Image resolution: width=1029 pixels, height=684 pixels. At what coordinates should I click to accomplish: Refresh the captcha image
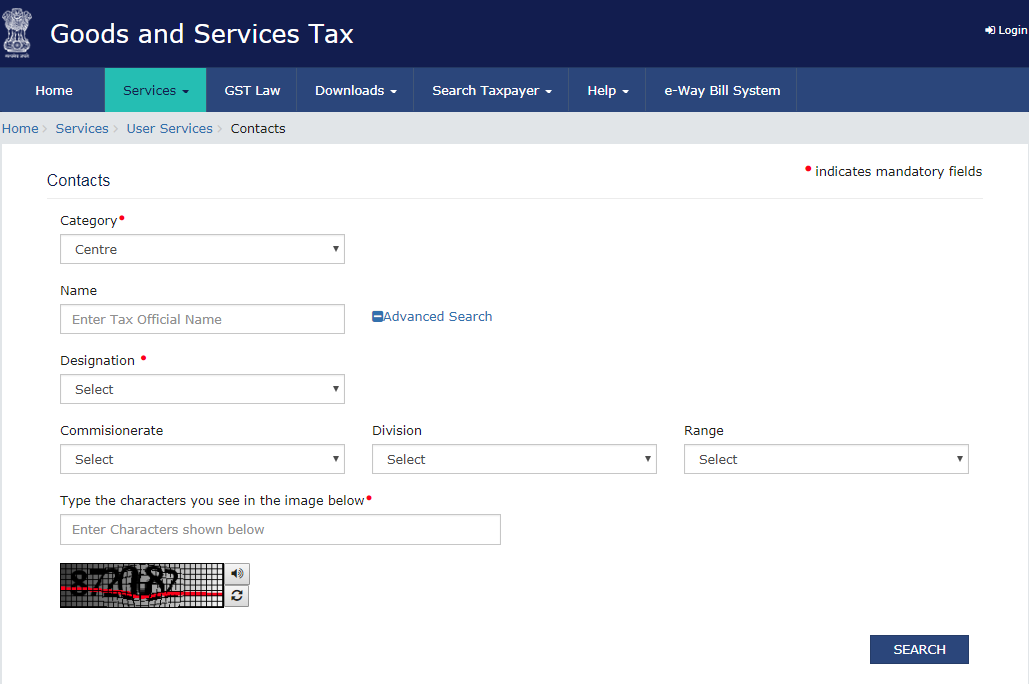(237, 595)
